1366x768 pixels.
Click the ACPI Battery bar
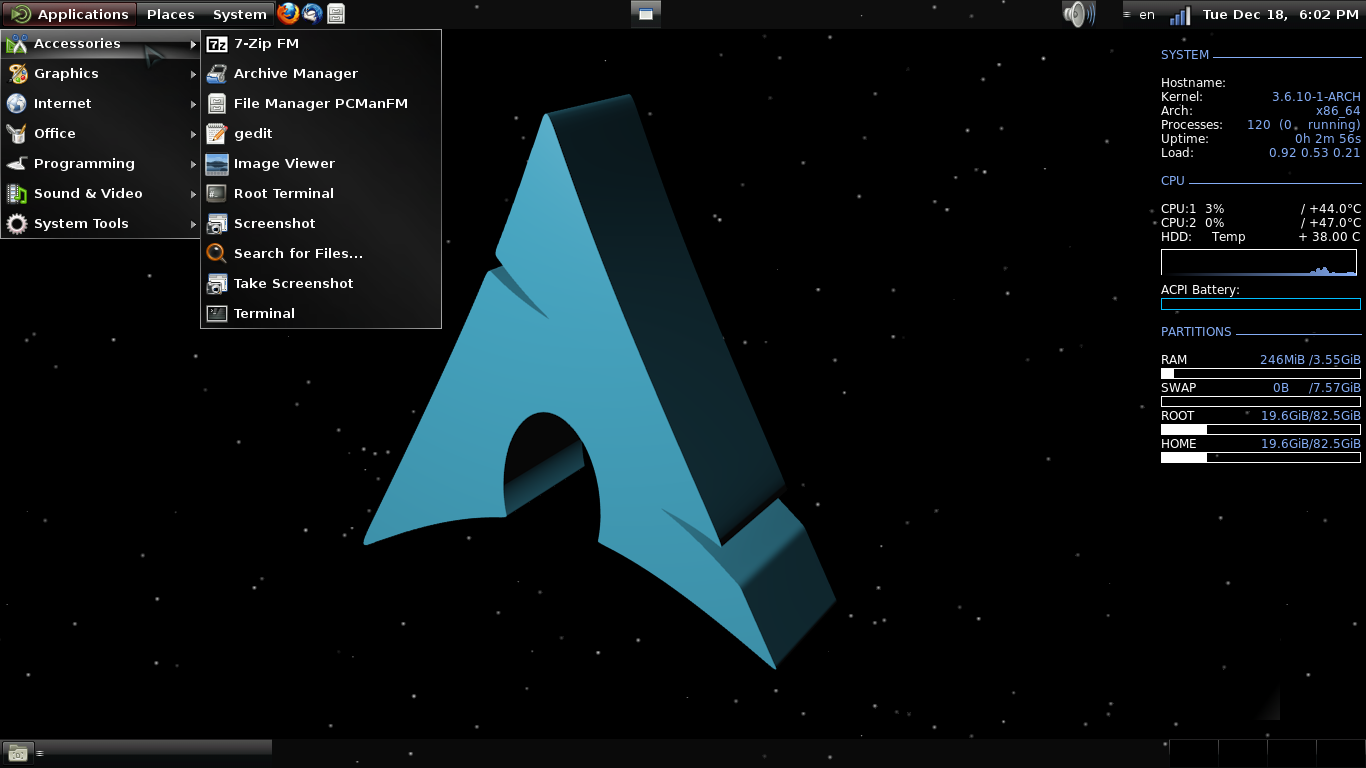click(x=1261, y=304)
